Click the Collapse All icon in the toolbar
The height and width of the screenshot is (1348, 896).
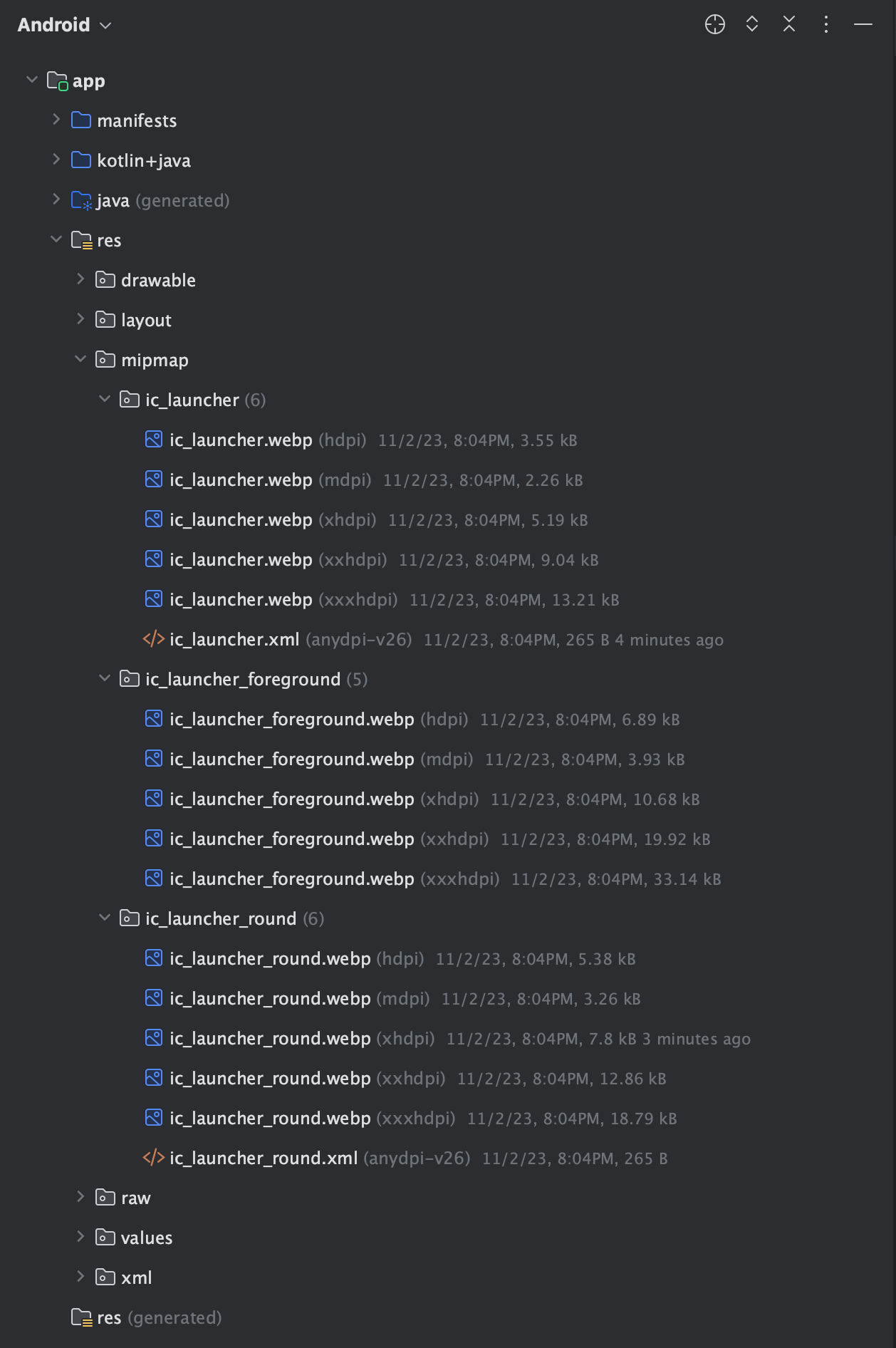(x=789, y=24)
